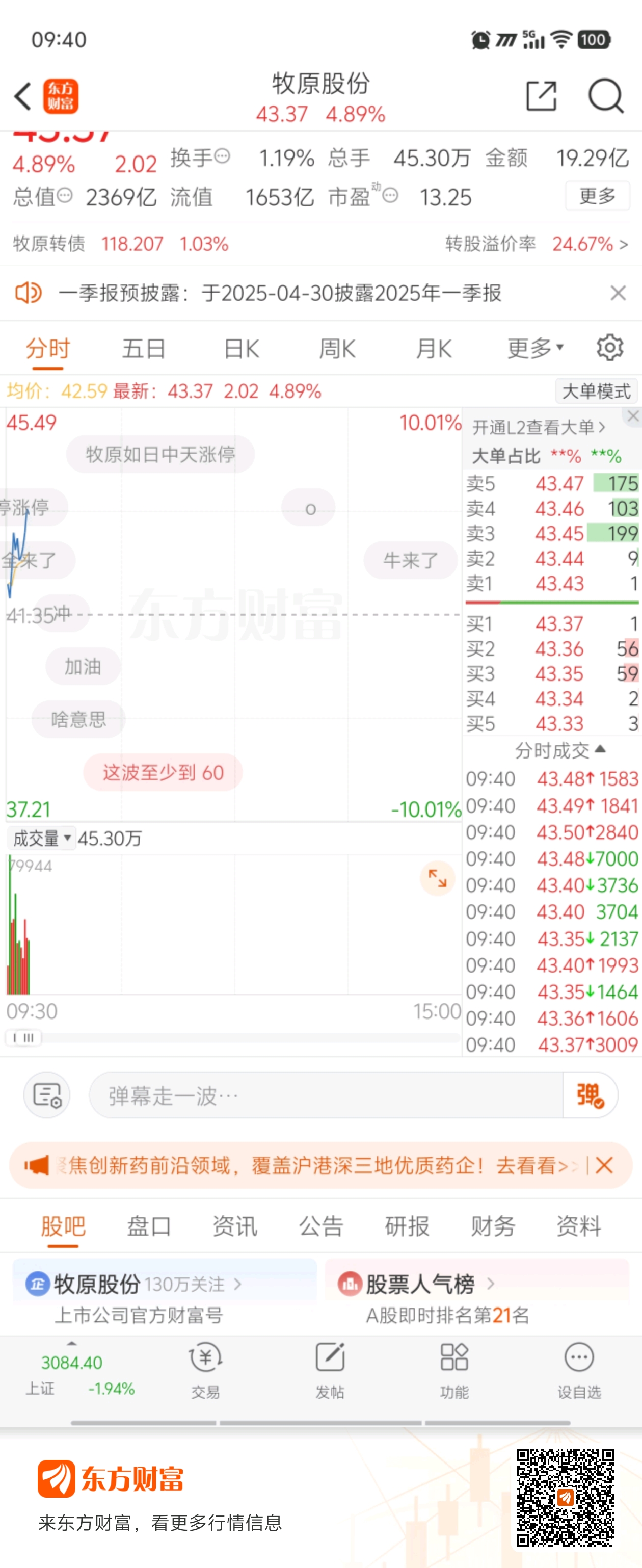The height and width of the screenshot is (1568, 642).
Task: Switch to the 盘口 tab
Action: click(148, 1225)
